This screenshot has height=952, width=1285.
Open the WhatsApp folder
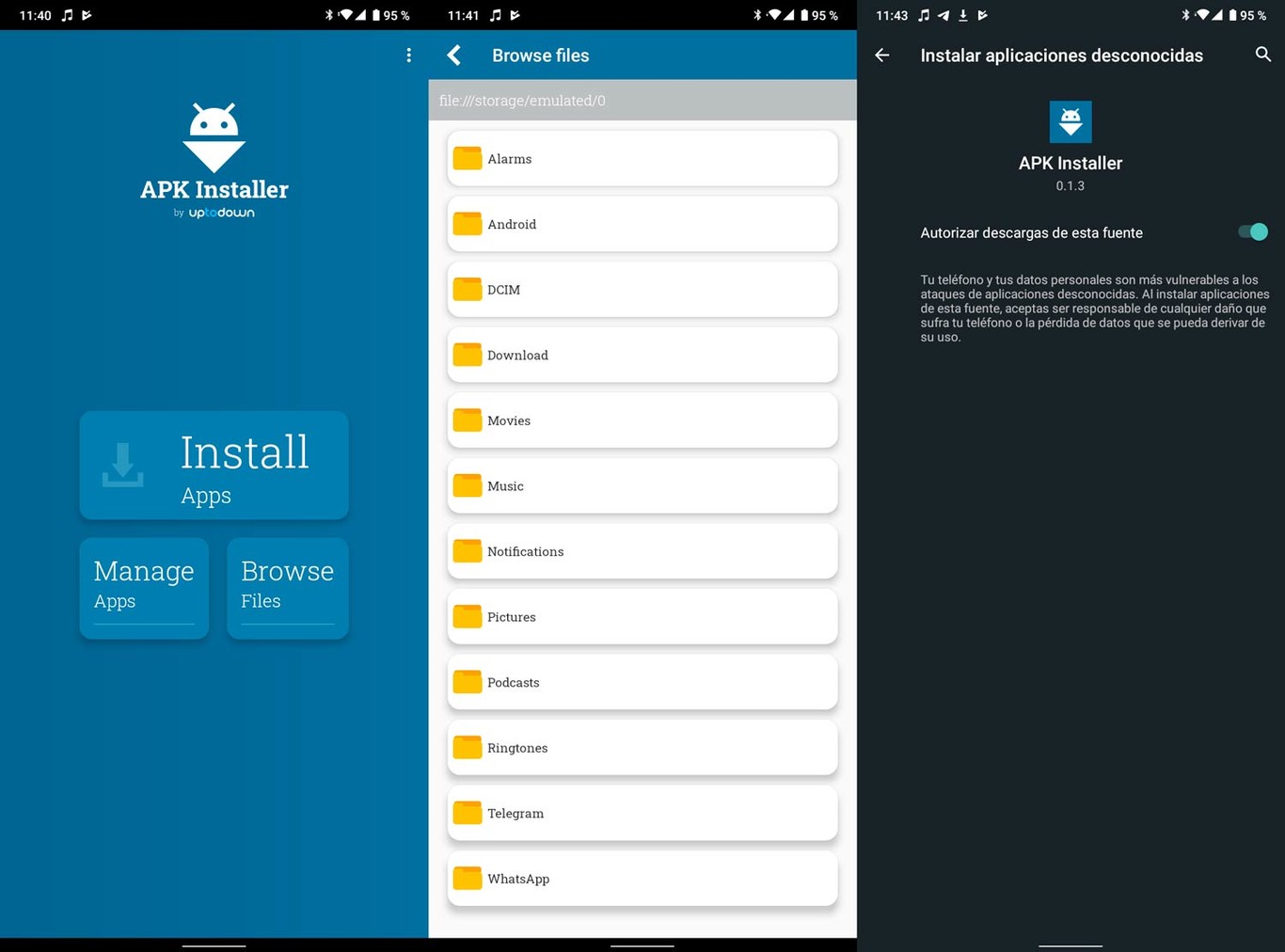point(642,878)
